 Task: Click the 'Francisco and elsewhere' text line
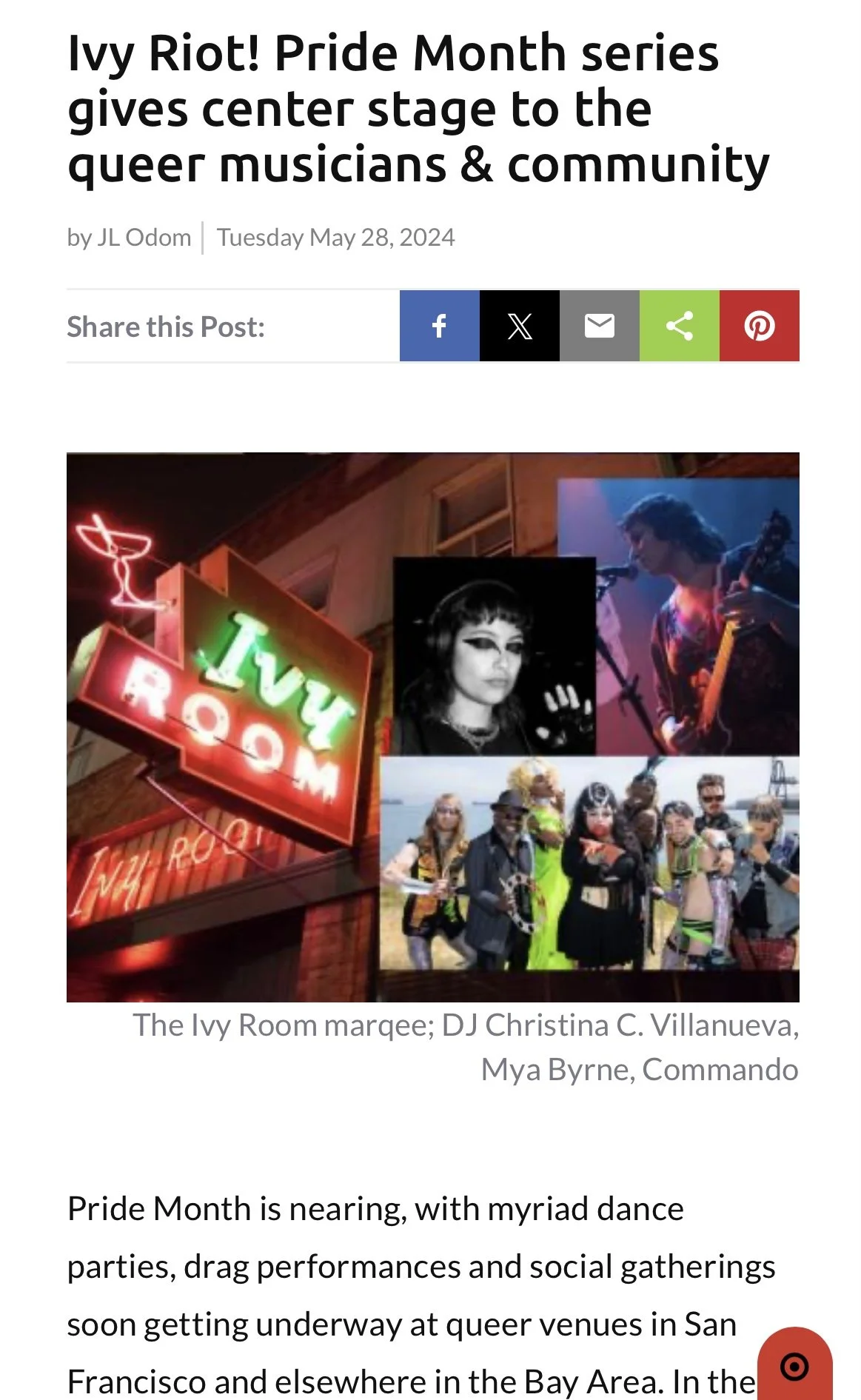411,1381
